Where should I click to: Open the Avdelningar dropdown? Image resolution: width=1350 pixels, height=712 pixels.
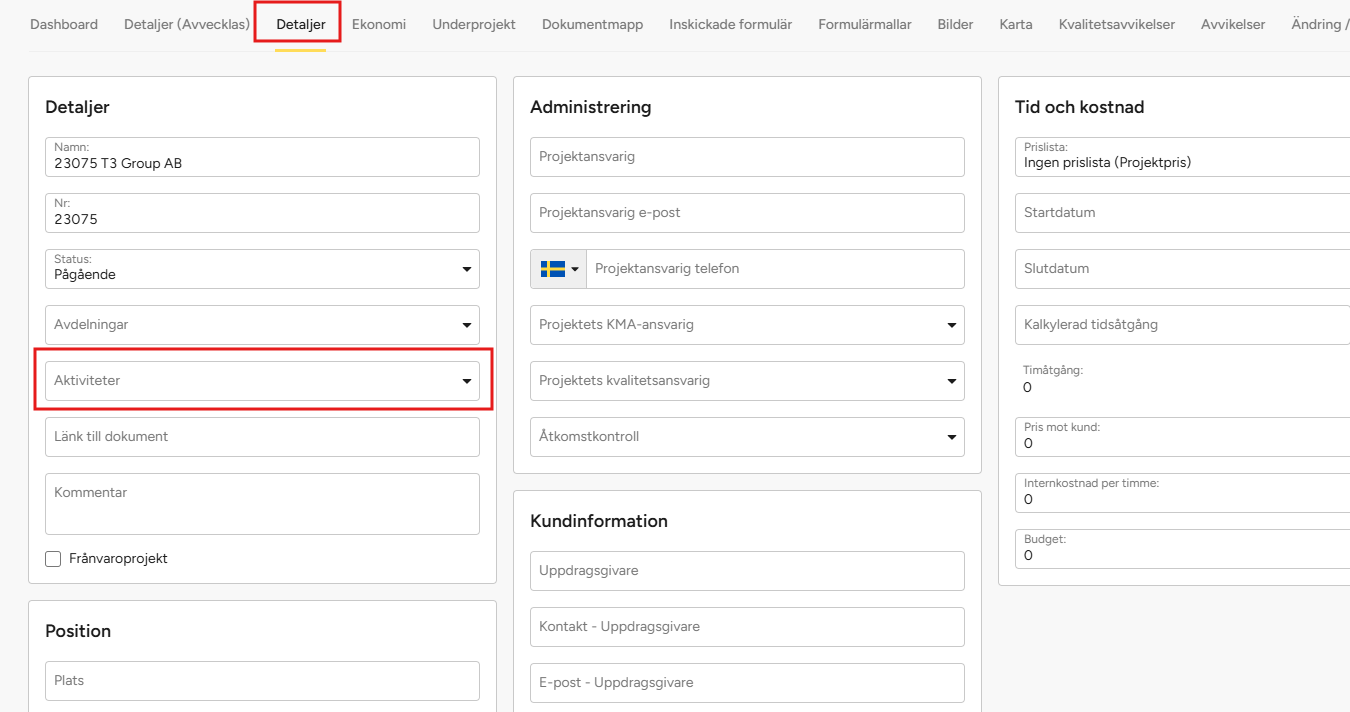262,325
